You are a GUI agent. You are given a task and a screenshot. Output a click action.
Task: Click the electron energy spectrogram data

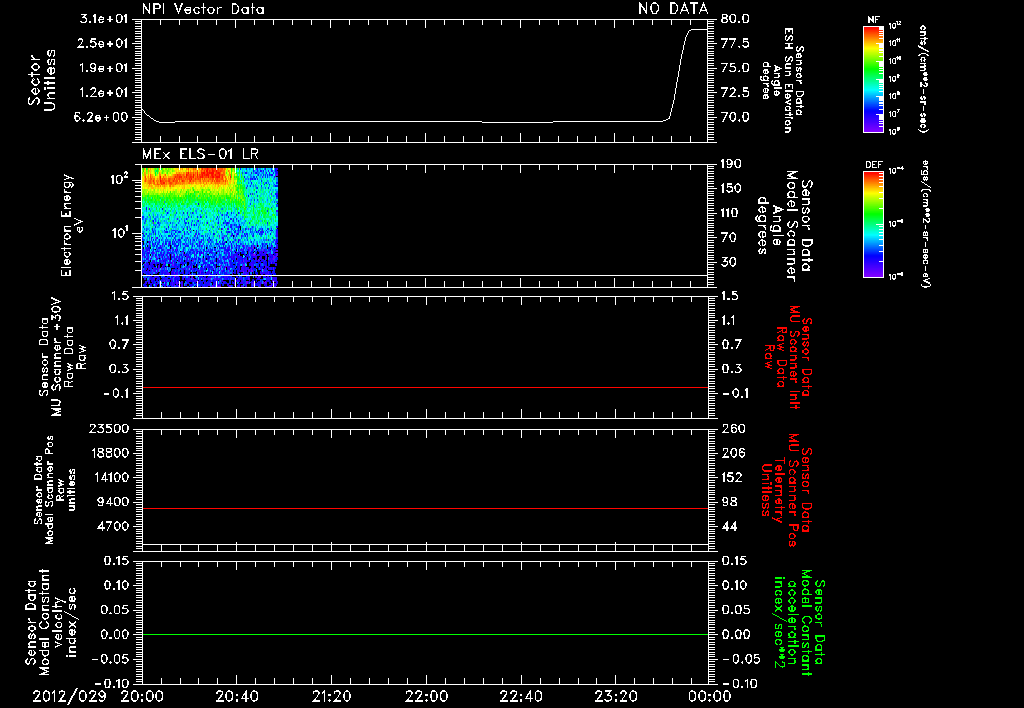pos(210,227)
